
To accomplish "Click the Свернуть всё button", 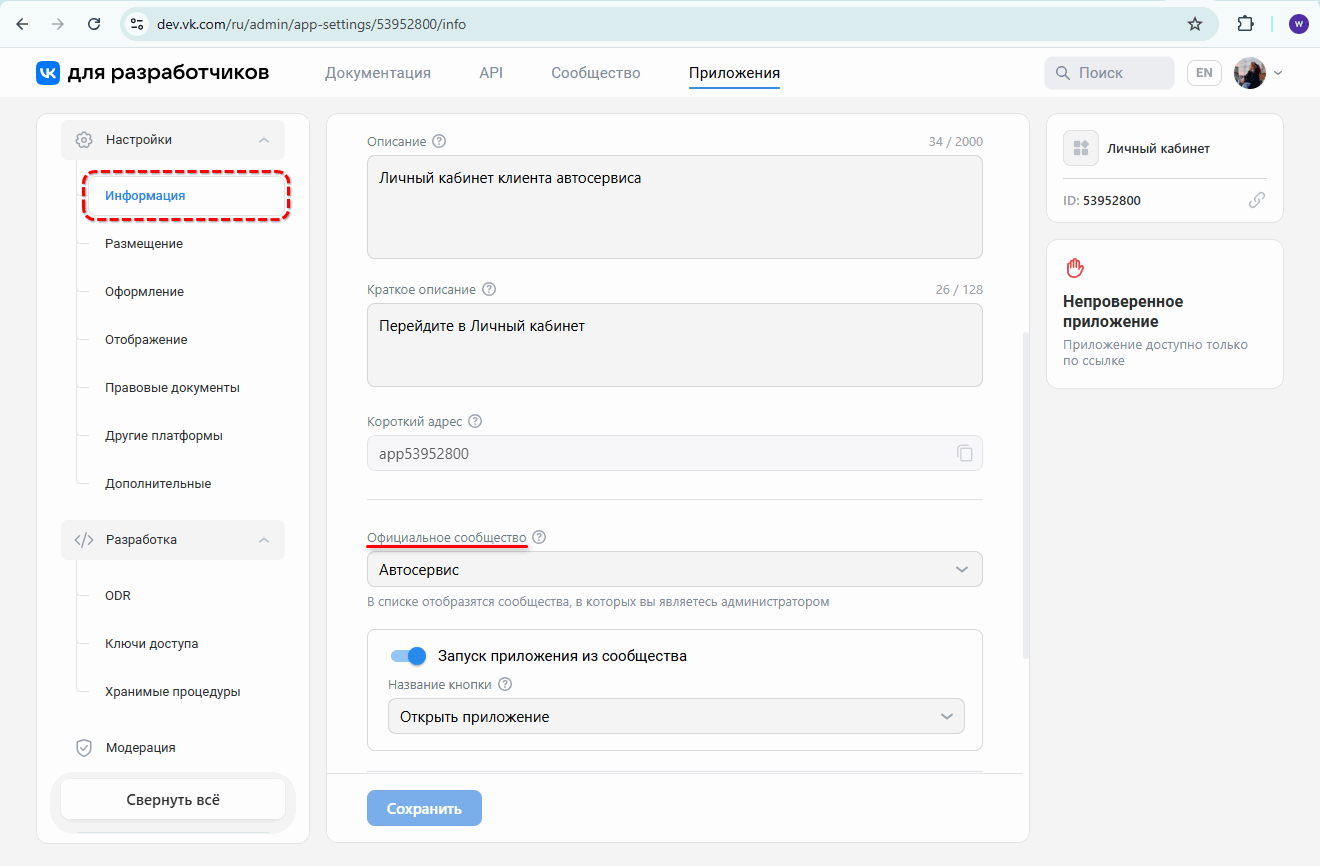I will tap(172, 798).
